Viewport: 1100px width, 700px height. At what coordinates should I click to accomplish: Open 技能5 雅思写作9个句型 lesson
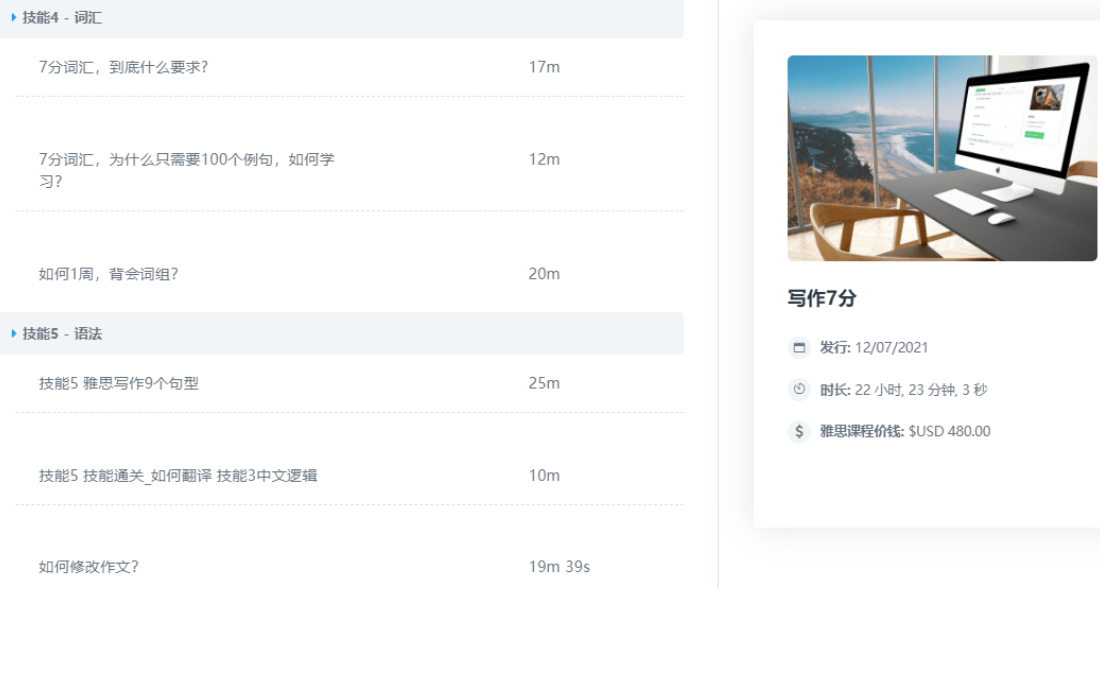pyautogui.click(x=119, y=383)
